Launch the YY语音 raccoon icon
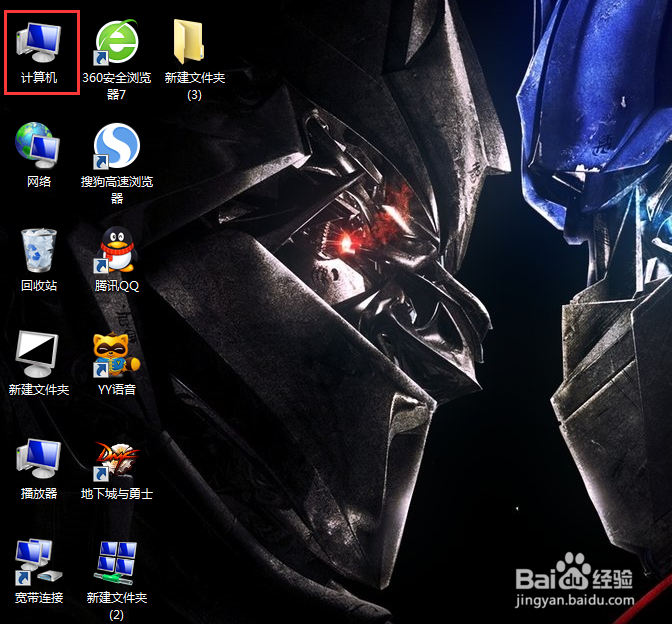Viewport: 672px width, 624px height. (x=117, y=355)
